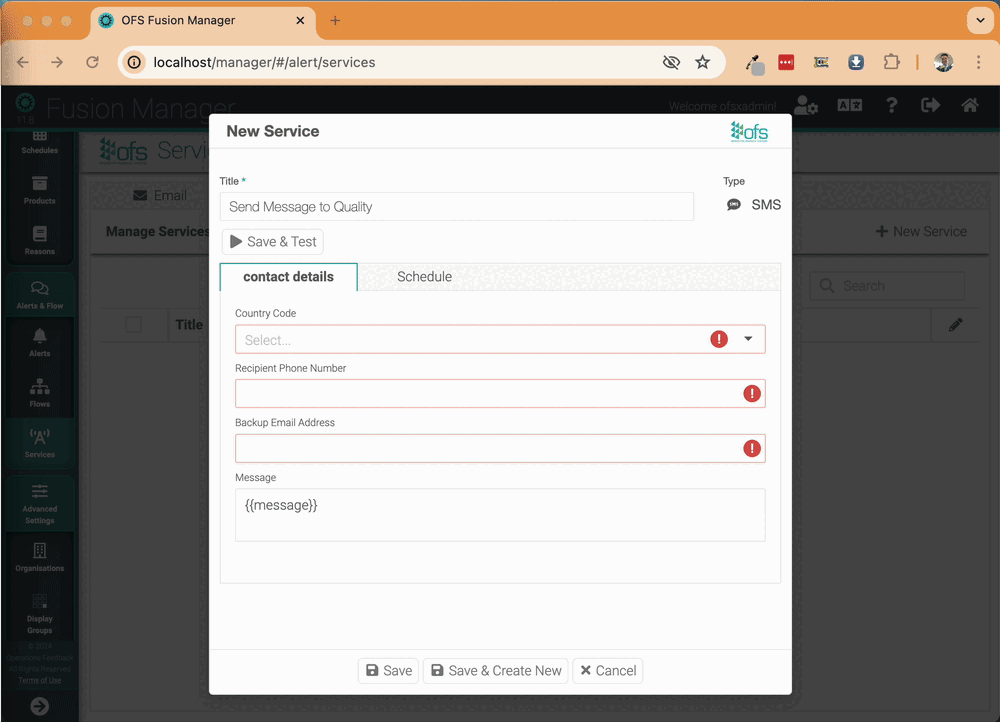Open user account settings icon
The image size is (1000, 722).
click(x=806, y=105)
